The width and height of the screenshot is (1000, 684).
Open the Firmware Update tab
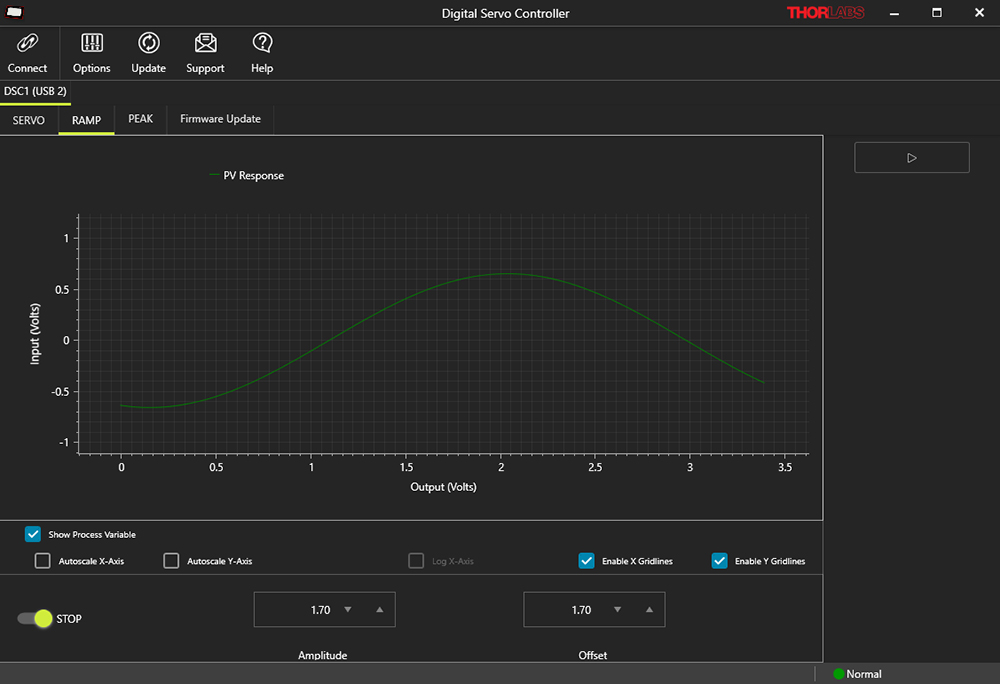pyautogui.click(x=220, y=119)
